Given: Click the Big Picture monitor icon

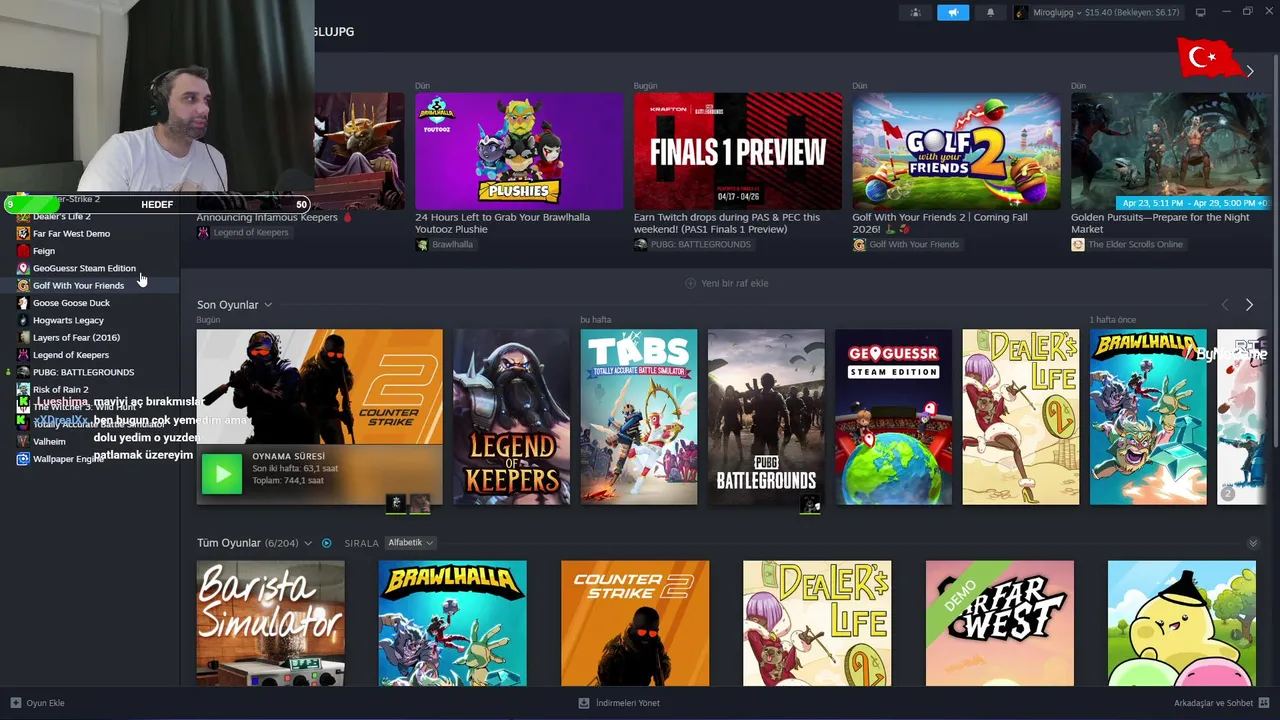Looking at the screenshot, I should (x=1201, y=12).
